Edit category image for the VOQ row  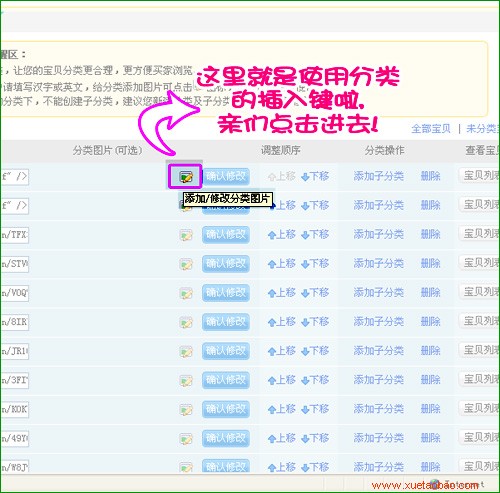pos(186,293)
